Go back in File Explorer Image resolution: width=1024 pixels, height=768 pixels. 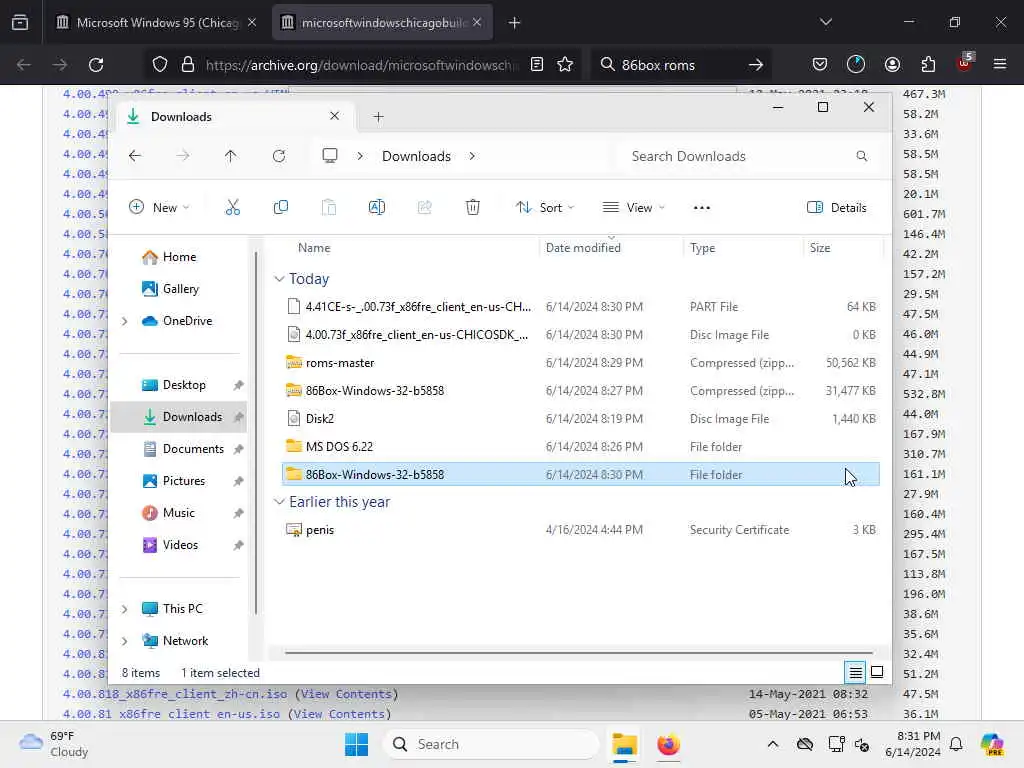[x=135, y=156]
